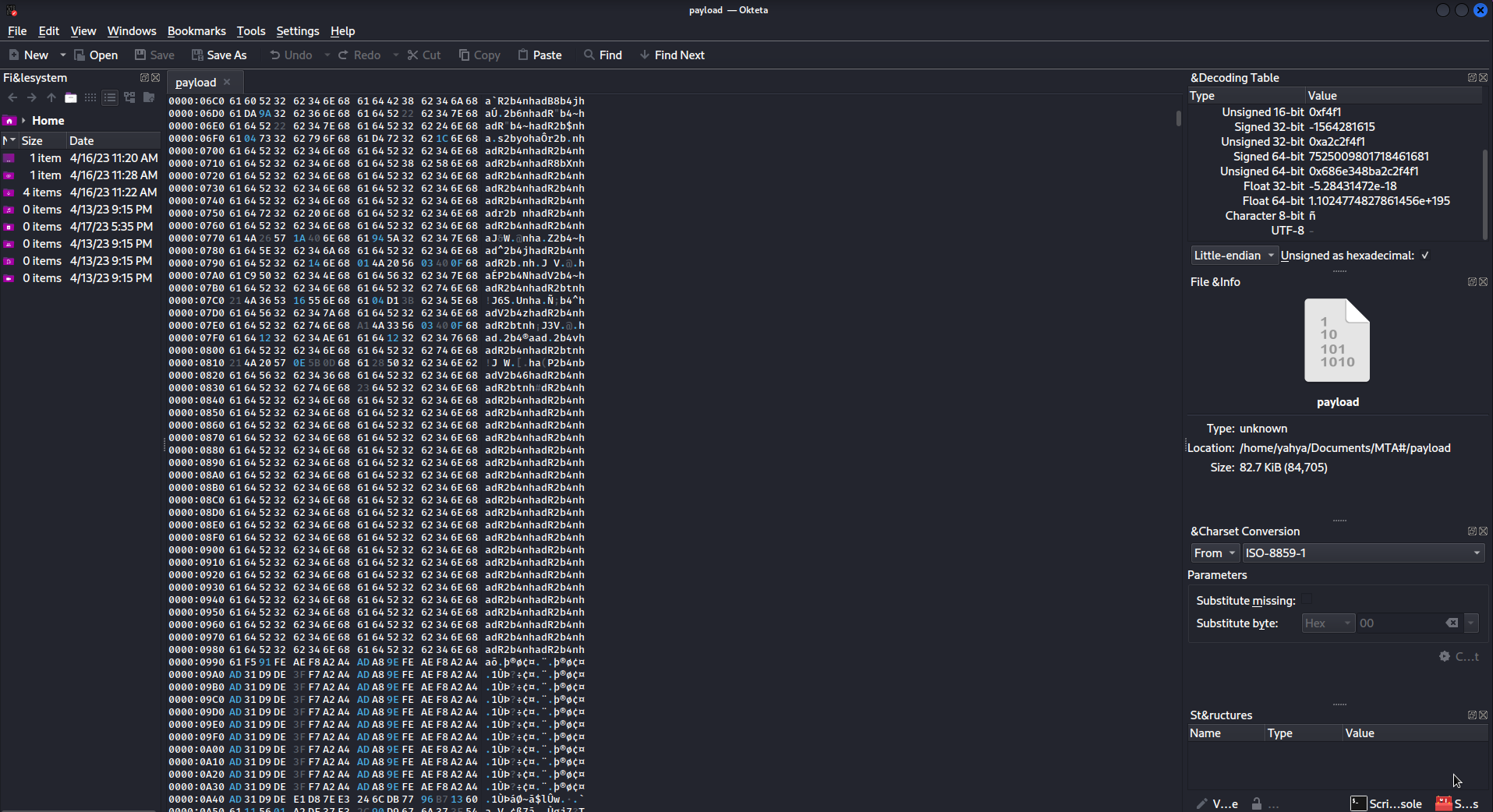Open the Script console button in status bar
Viewport: 1493px width, 812px height.
tap(1387, 803)
